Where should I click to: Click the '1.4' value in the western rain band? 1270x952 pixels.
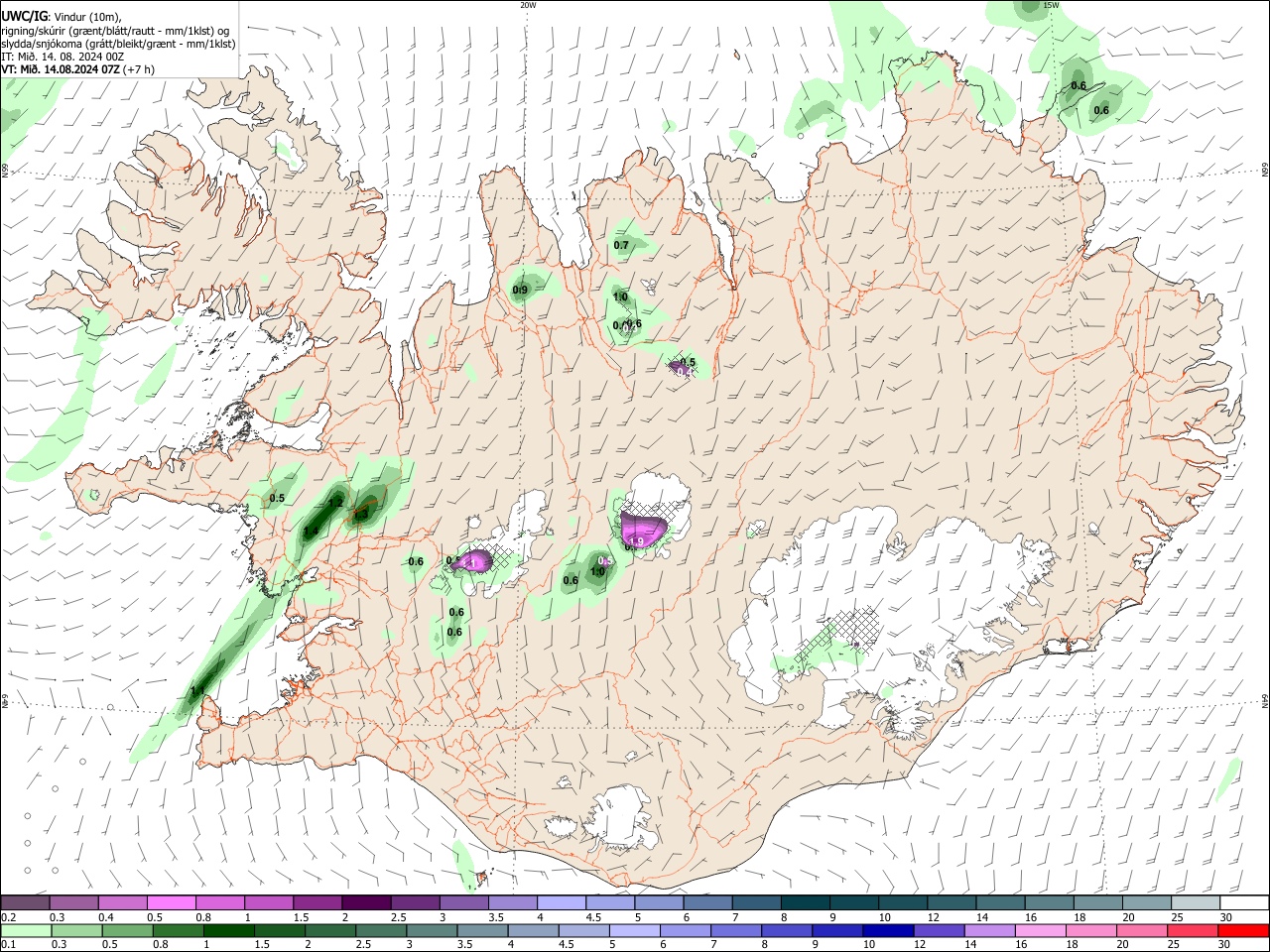(x=311, y=533)
